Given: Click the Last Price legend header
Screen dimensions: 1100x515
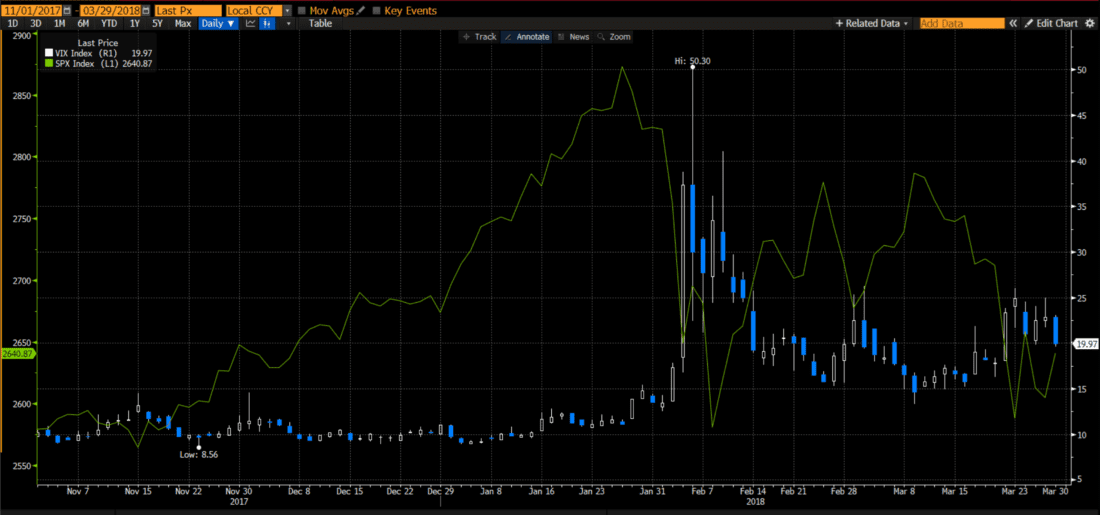Looking at the screenshot, I should click(98, 43).
